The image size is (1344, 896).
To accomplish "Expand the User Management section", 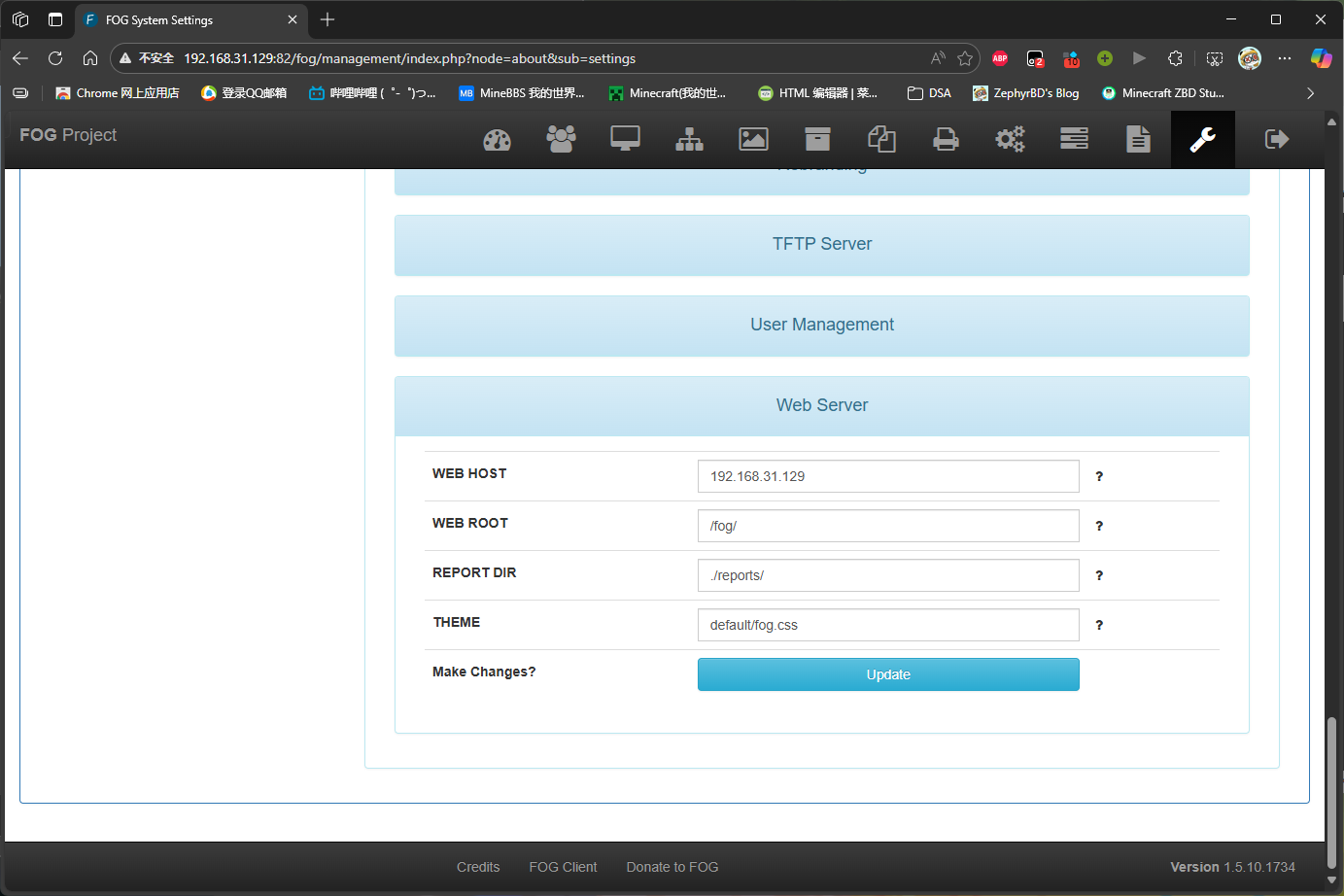I will coord(821,326).
